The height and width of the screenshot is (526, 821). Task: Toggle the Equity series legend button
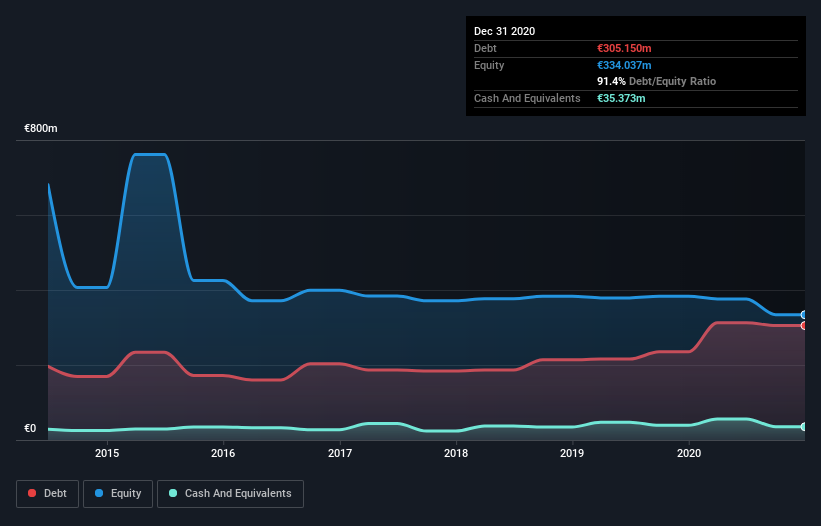(118, 494)
